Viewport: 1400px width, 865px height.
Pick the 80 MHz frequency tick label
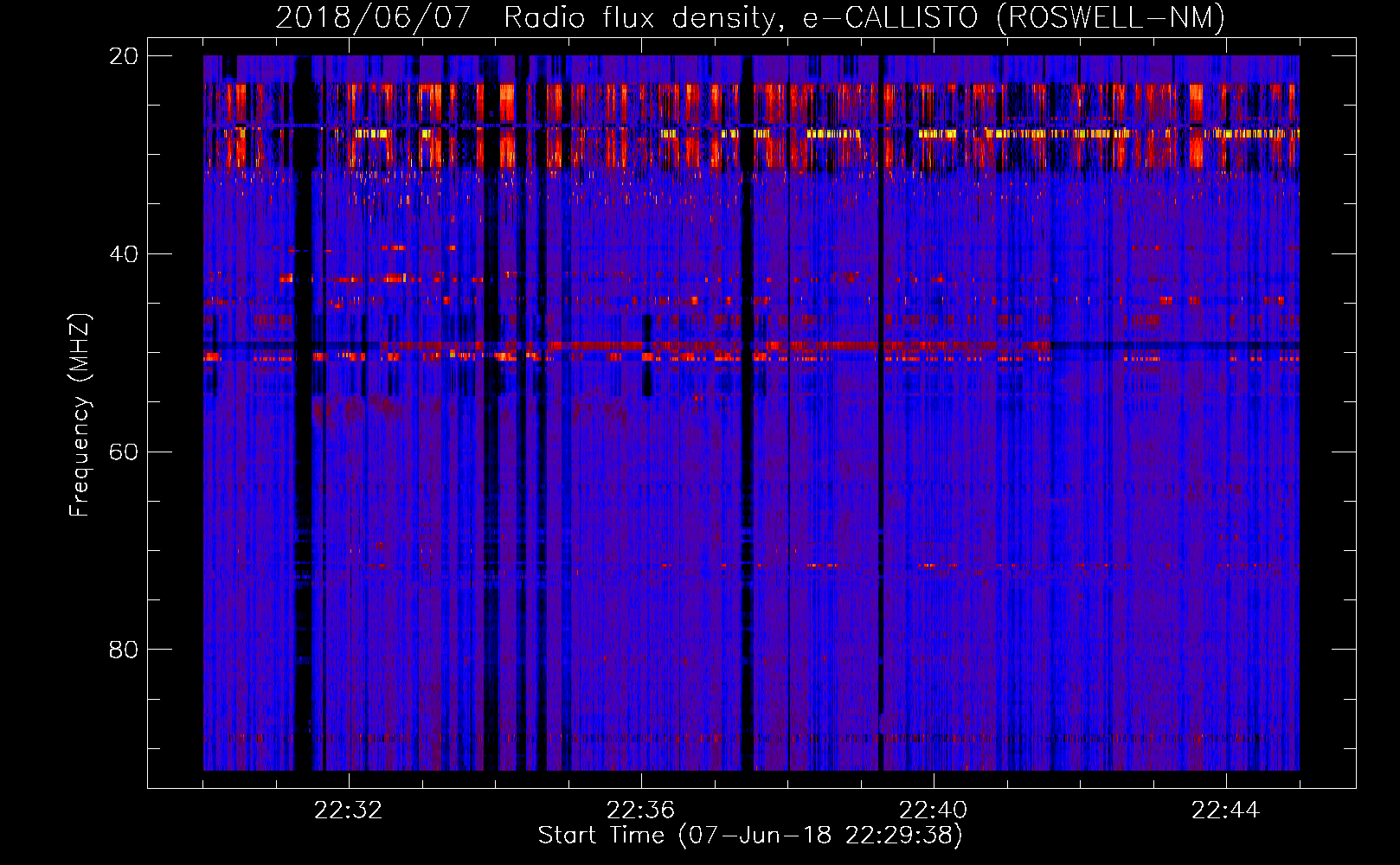tap(123, 650)
